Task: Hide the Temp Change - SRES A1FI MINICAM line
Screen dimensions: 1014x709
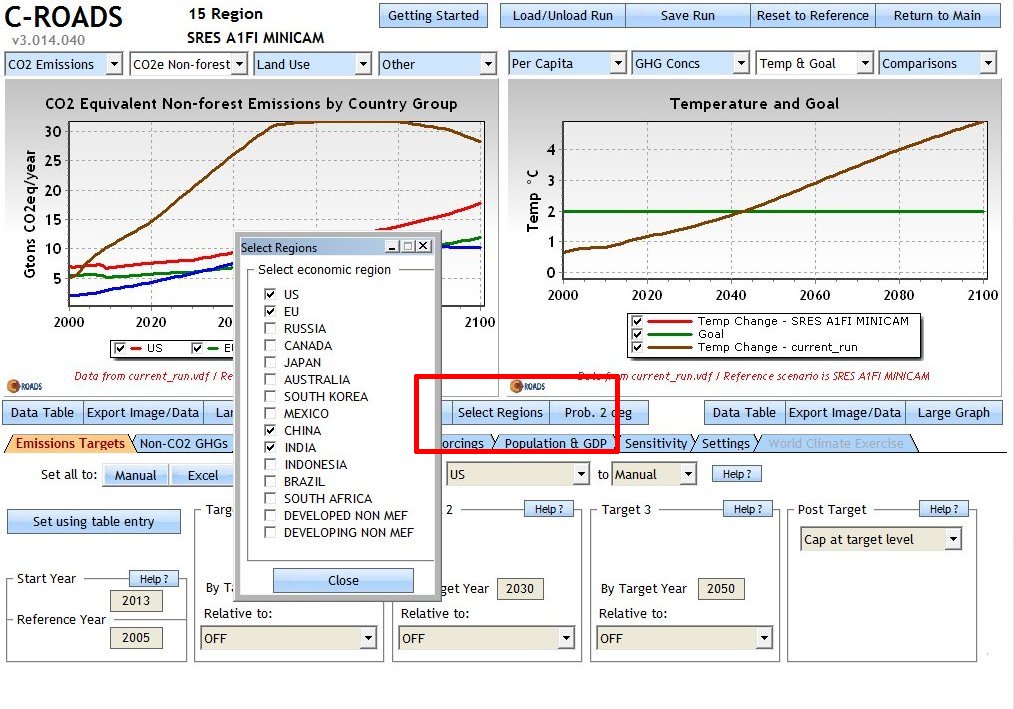Action: 638,321
